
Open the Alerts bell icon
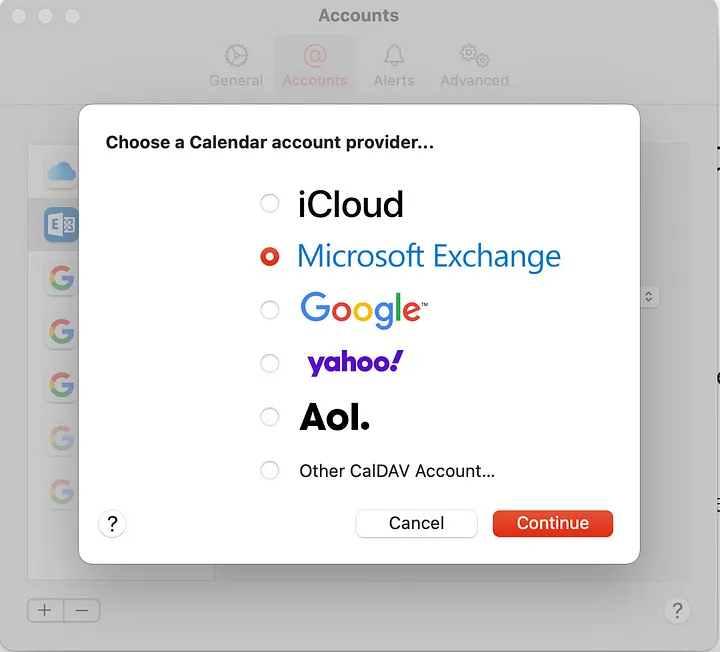394,55
